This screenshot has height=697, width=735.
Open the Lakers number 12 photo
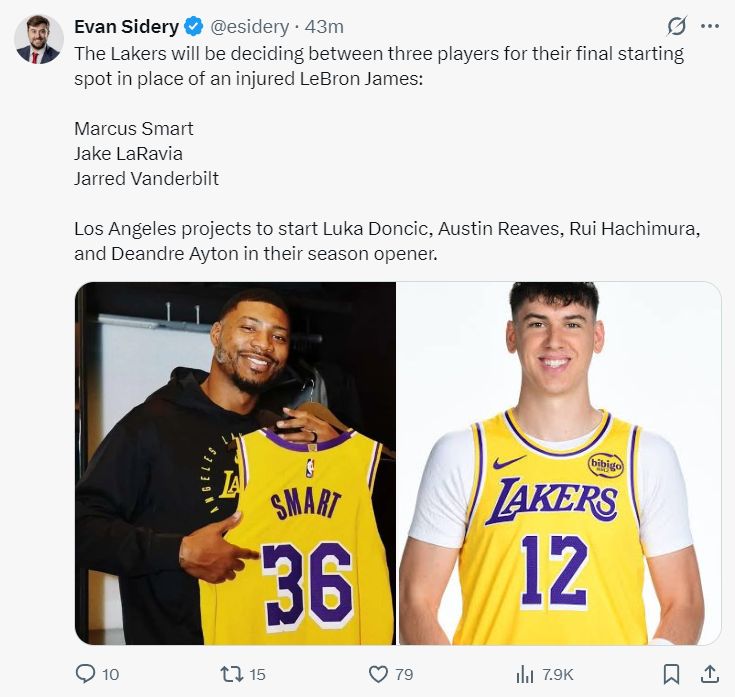tap(560, 463)
